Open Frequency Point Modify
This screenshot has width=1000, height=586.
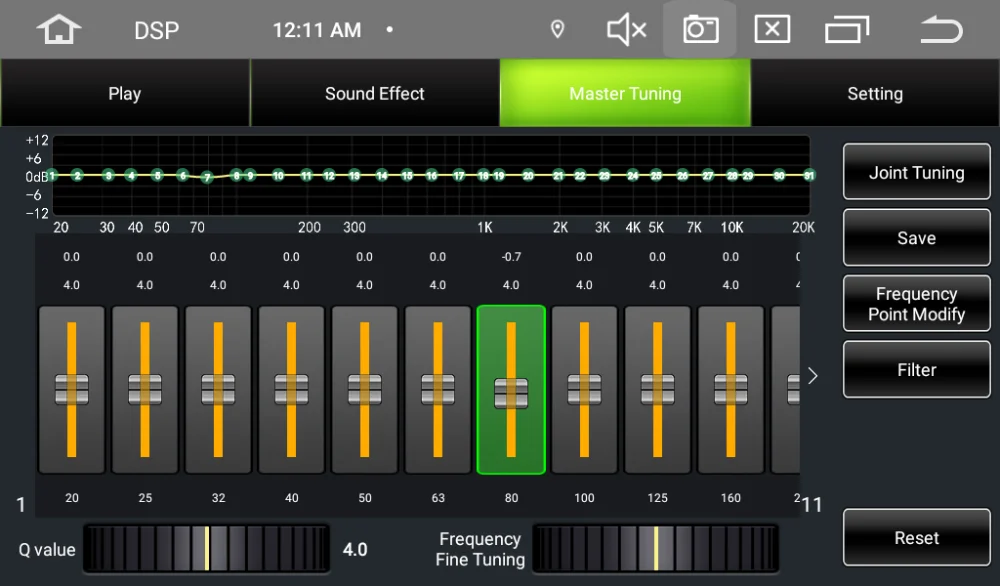916,303
